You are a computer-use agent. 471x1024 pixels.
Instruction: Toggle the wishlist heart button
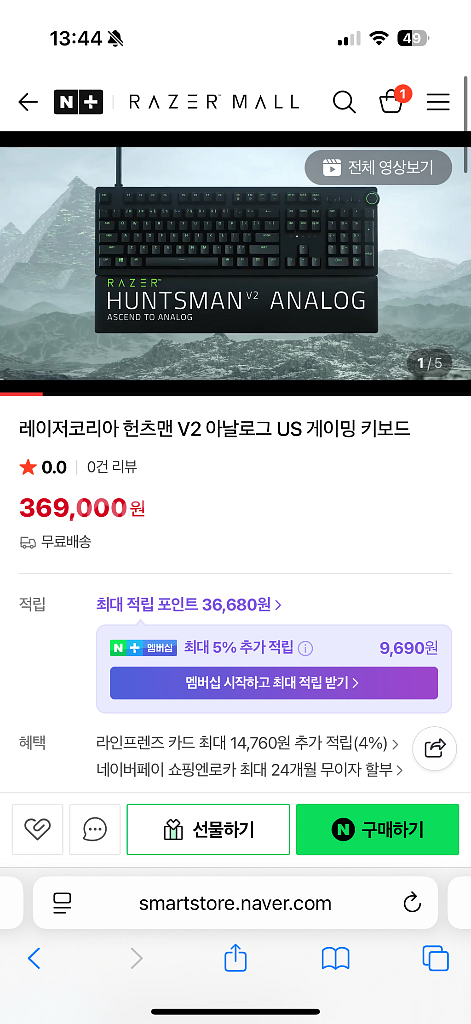[x=37, y=829]
